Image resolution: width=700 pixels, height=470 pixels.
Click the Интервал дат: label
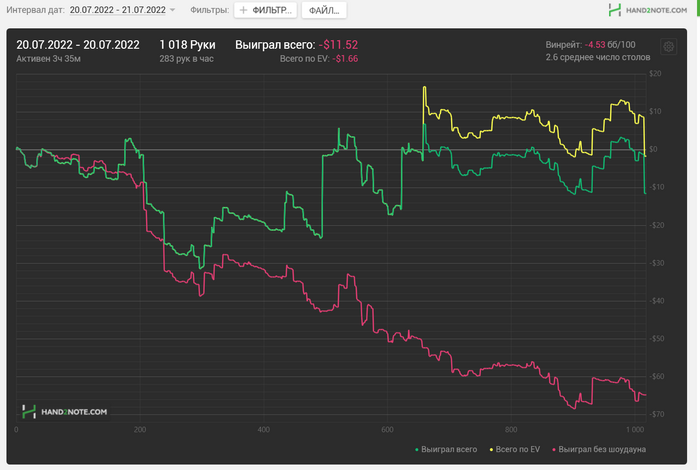(35, 10)
